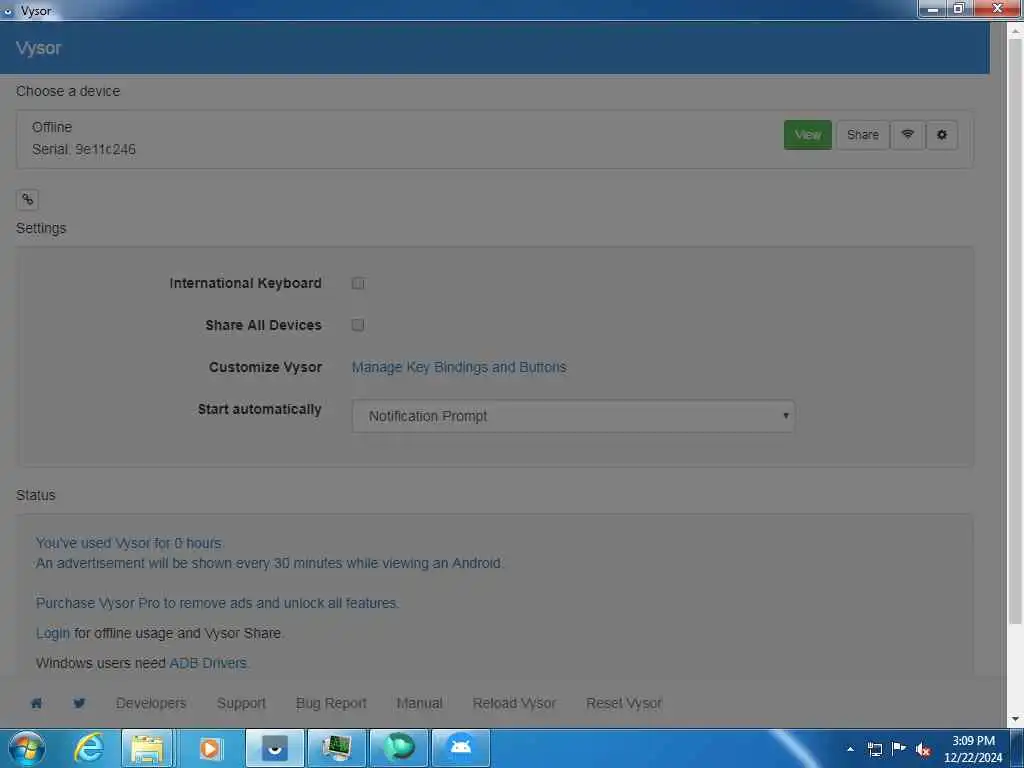
Task: Click Vysor icon in title bar
Action: [8, 10]
